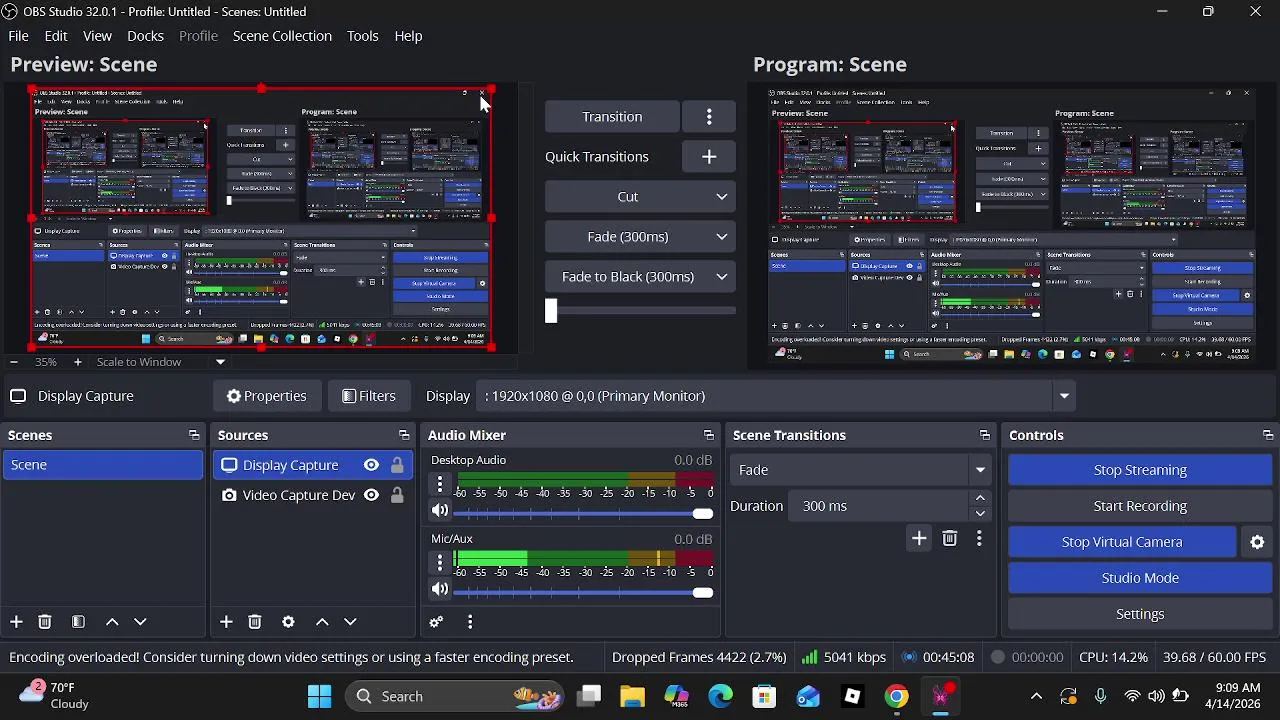This screenshot has height=720, width=1280.
Task: Expand the Fade (300ms) quick transition dropdown
Action: coord(722,237)
